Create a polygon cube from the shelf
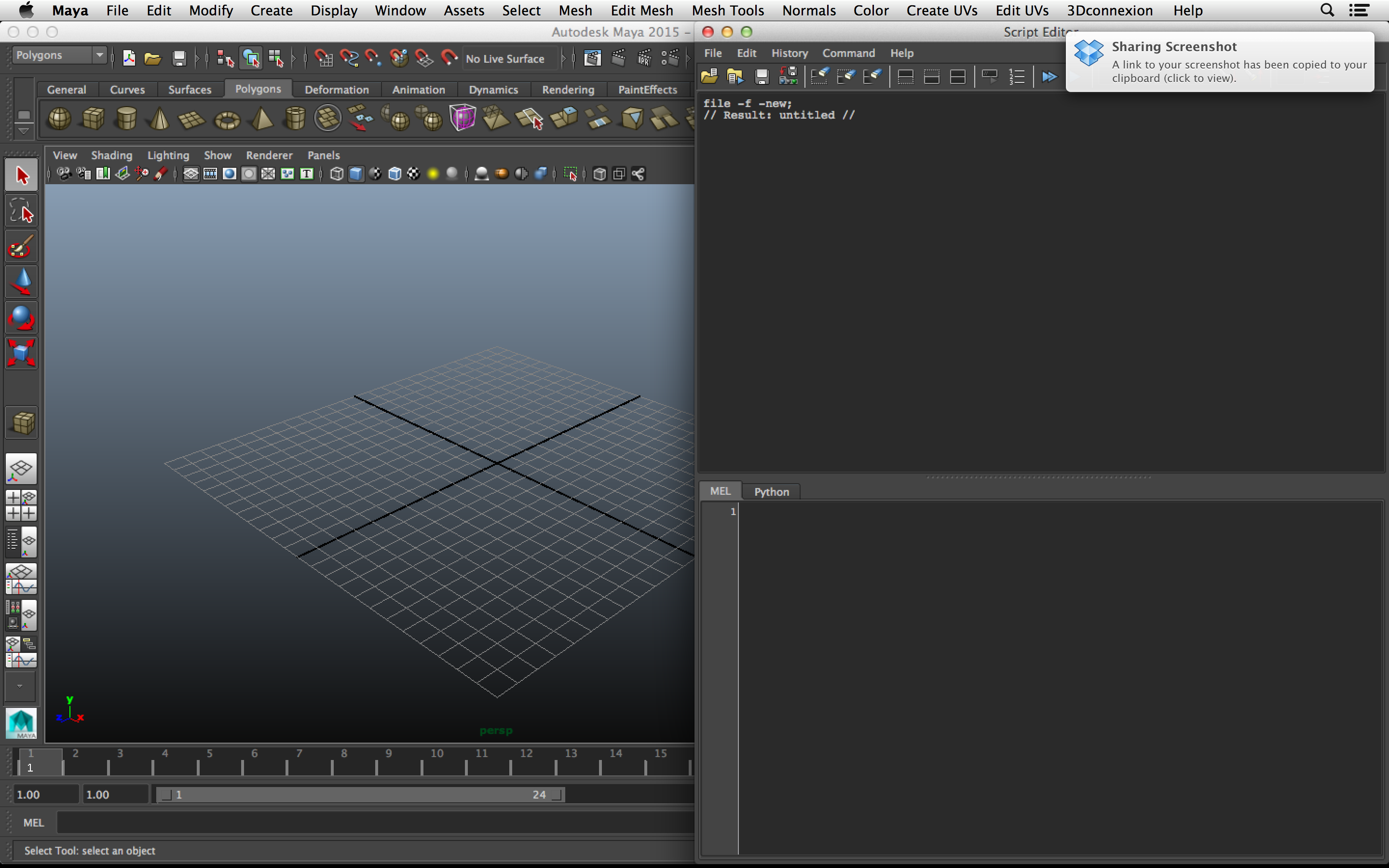The image size is (1389, 868). 93,119
